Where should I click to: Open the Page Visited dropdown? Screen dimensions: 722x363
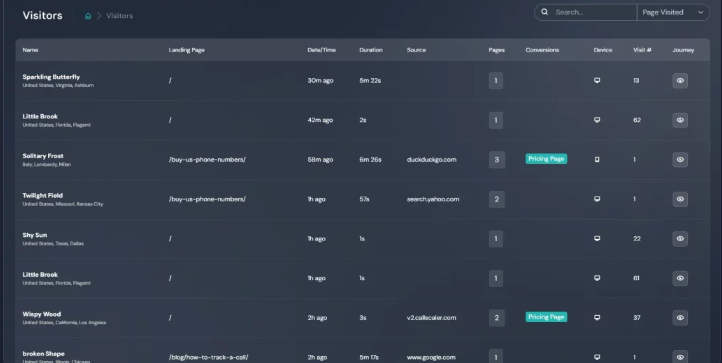673,12
